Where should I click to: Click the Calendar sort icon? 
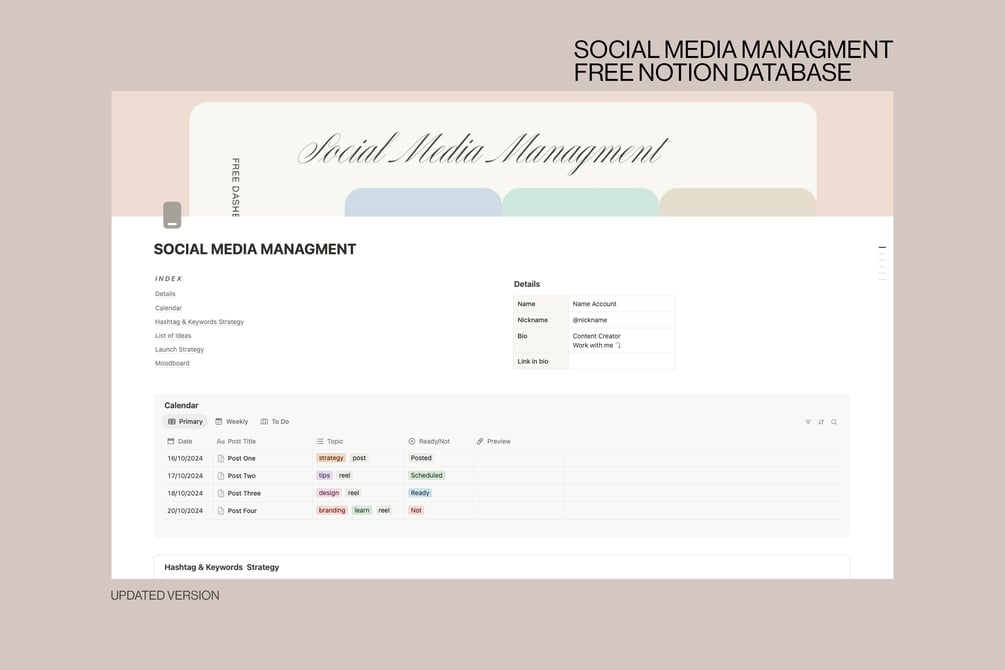pos(821,422)
